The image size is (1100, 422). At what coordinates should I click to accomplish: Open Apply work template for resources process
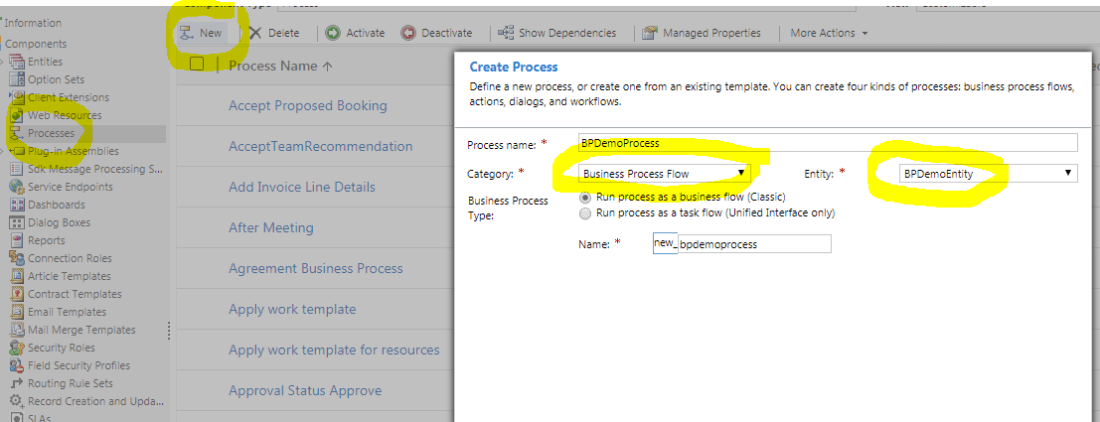(334, 350)
